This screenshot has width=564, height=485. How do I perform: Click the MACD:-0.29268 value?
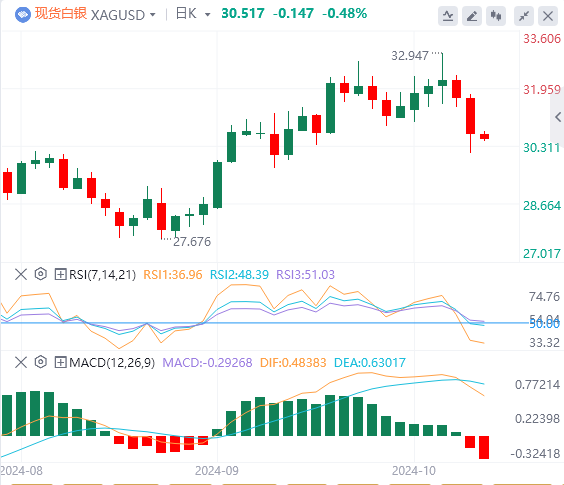207,362
